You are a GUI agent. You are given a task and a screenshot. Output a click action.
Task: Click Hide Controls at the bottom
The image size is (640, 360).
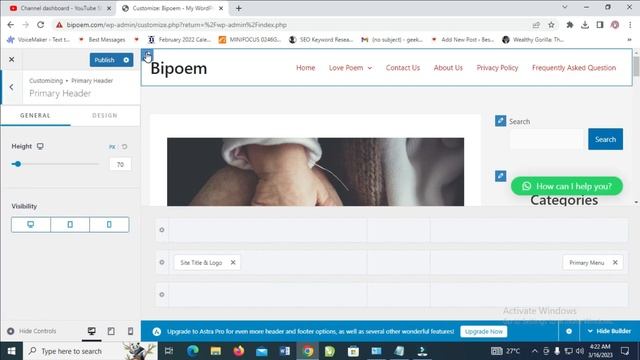[x=32, y=331]
